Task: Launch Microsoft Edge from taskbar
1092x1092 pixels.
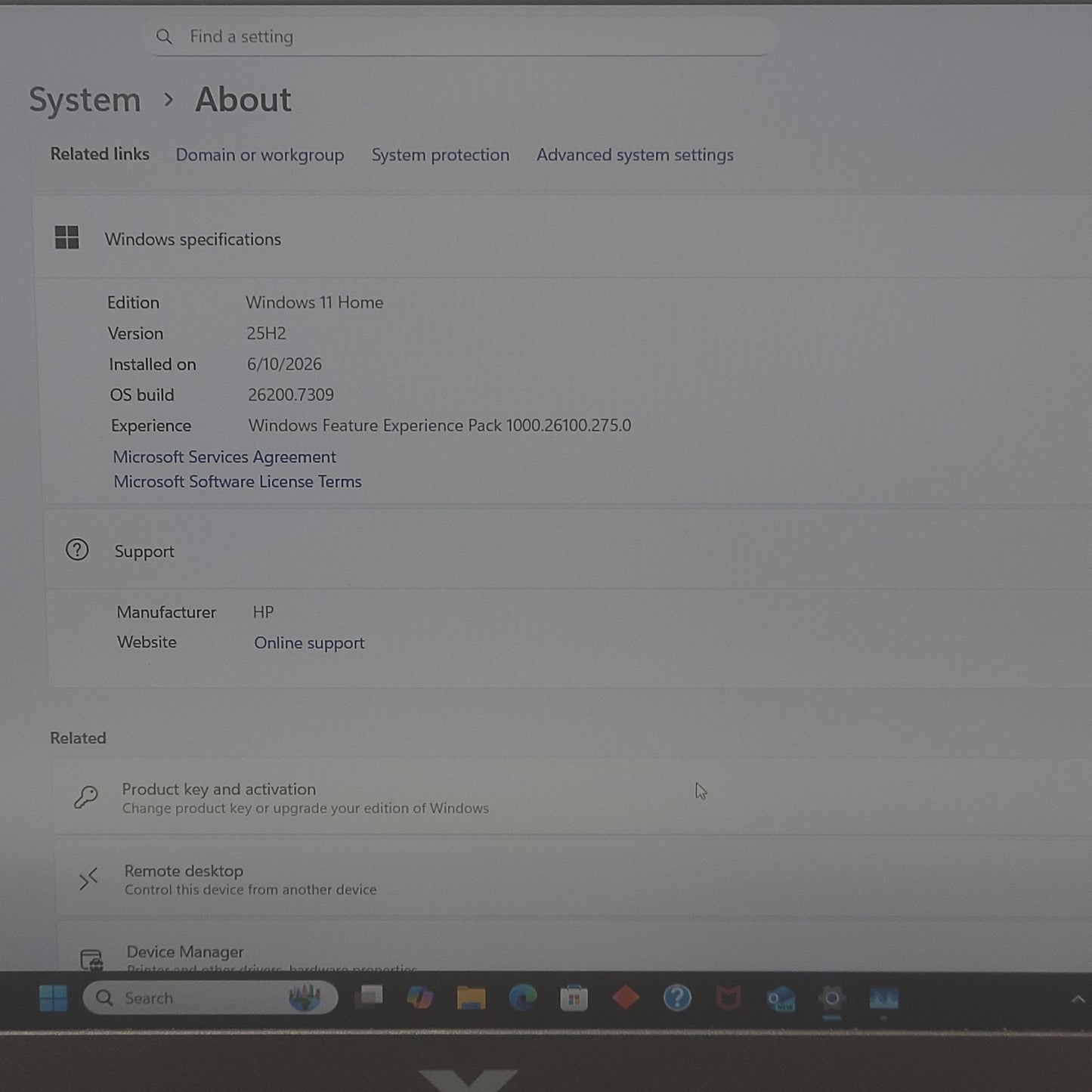Action: click(x=522, y=998)
